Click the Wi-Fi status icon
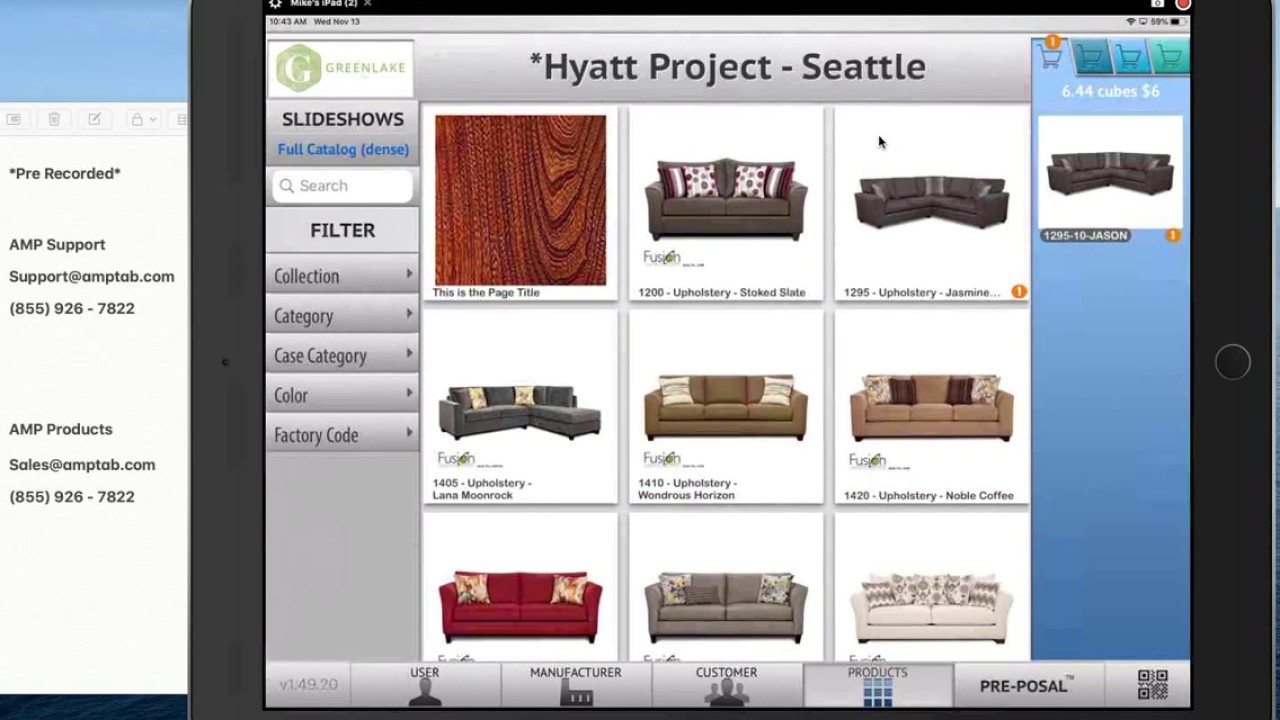Image resolution: width=1280 pixels, height=720 pixels. (x=1130, y=21)
